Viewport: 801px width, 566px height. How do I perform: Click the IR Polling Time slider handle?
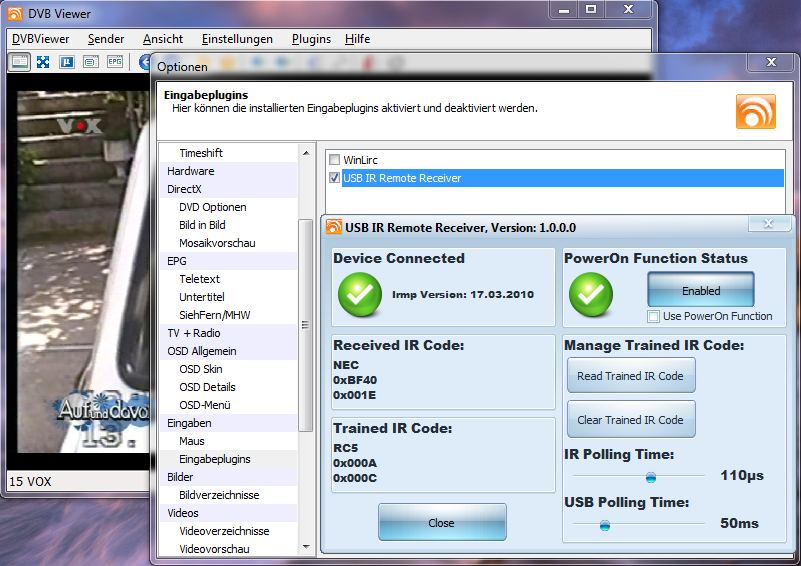pyautogui.click(x=650, y=477)
